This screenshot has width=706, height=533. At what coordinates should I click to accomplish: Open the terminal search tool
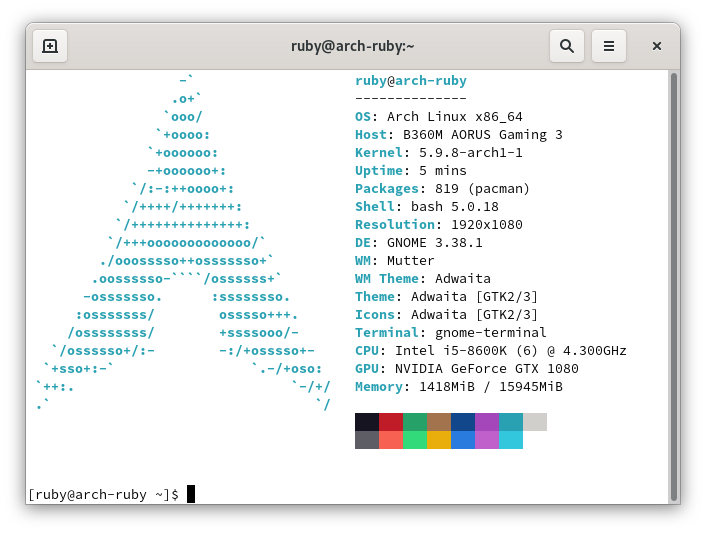coord(566,46)
